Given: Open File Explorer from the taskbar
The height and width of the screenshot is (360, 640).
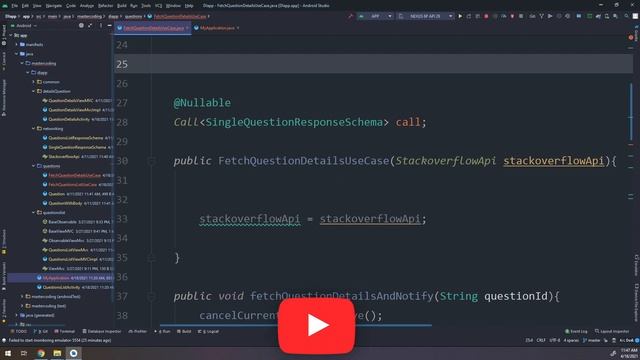Looking at the screenshot, I should pos(57,353).
